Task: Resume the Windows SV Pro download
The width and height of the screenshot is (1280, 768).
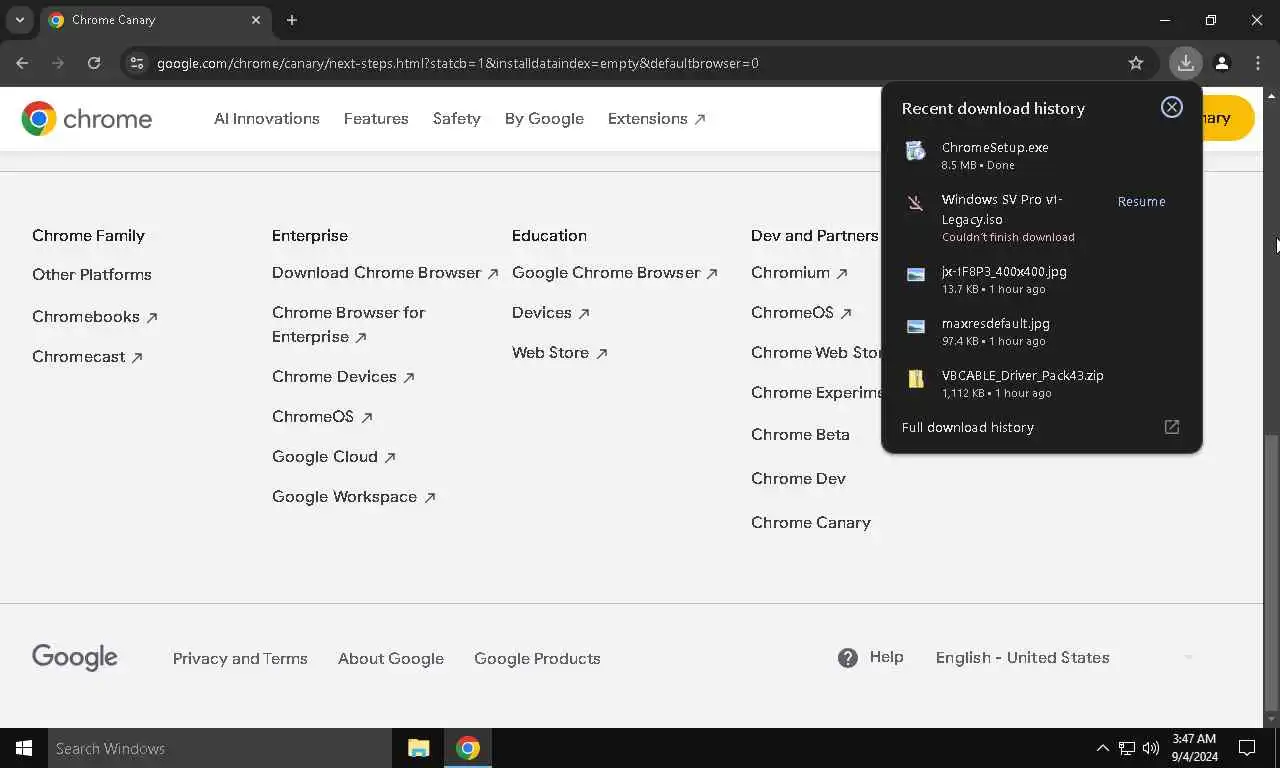Action: (x=1141, y=201)
